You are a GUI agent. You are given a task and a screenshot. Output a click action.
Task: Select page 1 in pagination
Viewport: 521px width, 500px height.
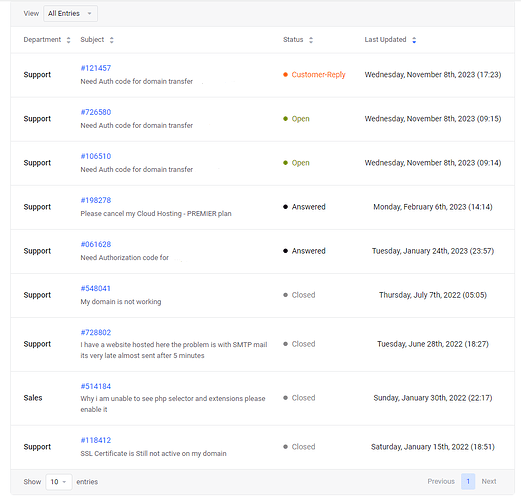click(x=468, y=481)
